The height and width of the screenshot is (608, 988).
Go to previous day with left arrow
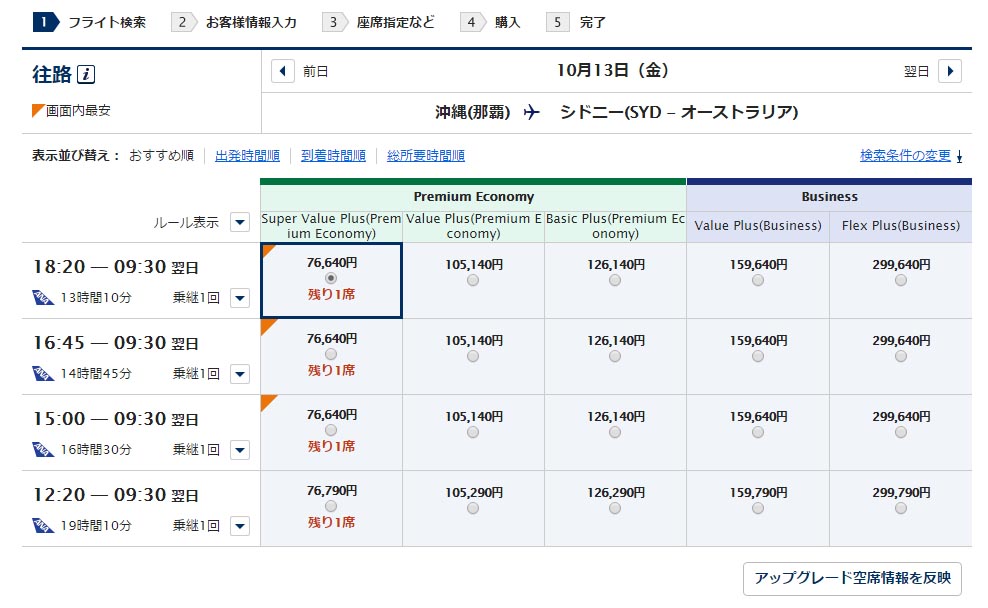[x=284, y=71]
